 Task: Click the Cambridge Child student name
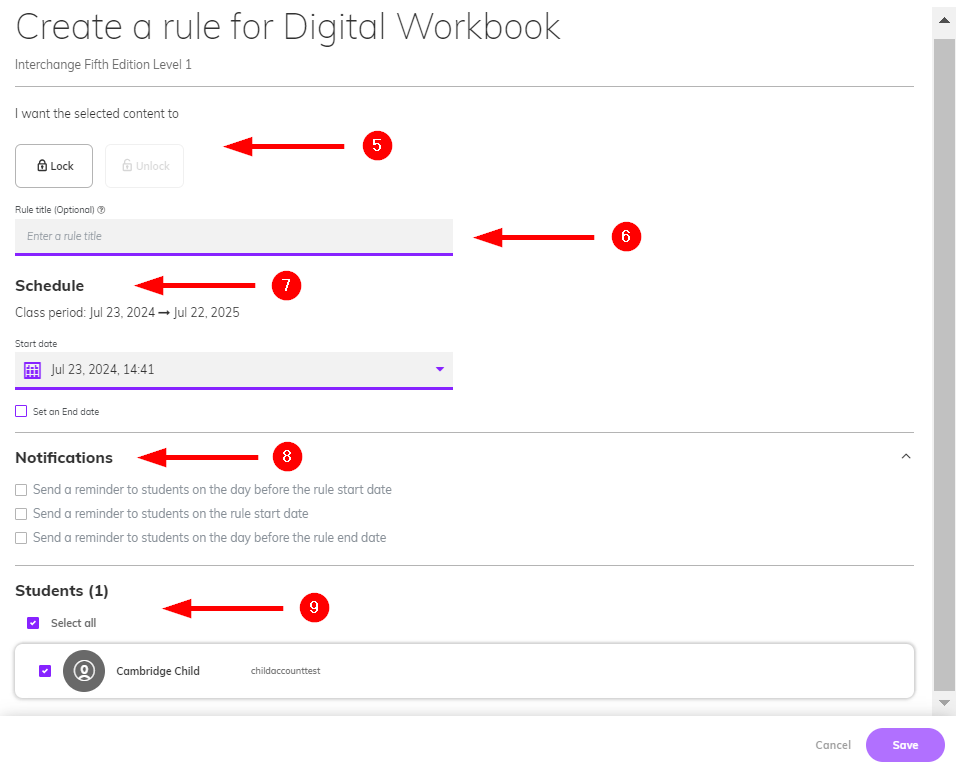click(x=158, y=671)
